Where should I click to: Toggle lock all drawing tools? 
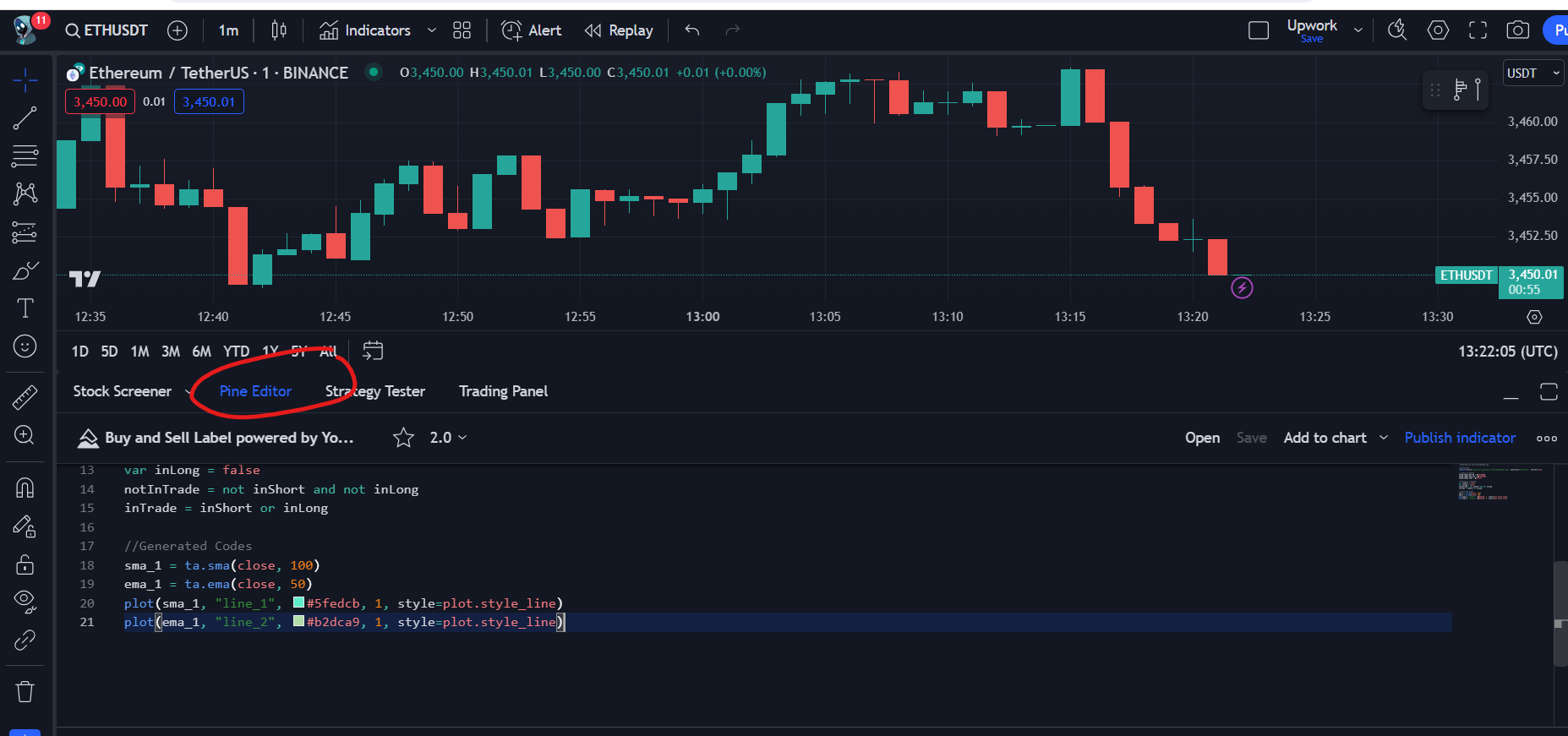pos(25,564)
